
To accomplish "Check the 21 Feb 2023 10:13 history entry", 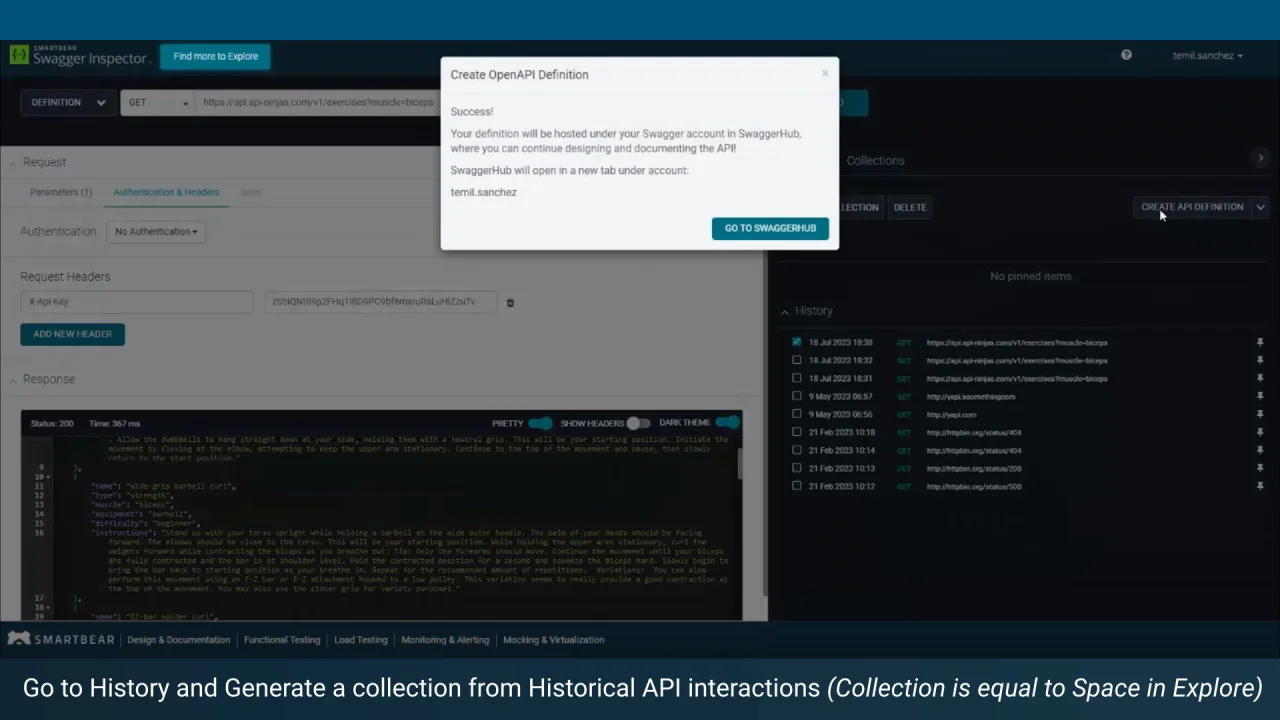I will 797,468.
